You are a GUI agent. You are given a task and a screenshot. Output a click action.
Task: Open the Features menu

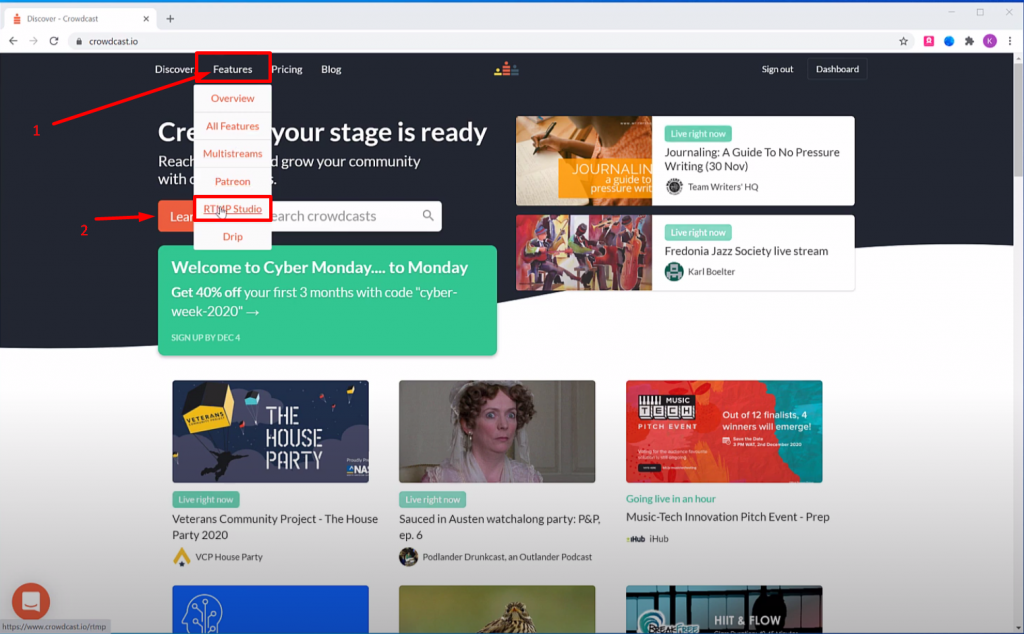232,69
